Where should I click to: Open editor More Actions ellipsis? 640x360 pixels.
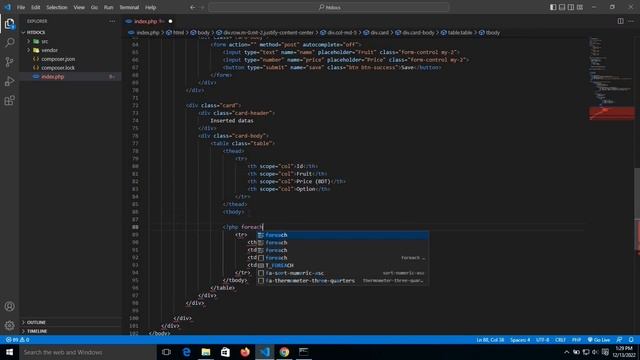click(x=631, y=21)
